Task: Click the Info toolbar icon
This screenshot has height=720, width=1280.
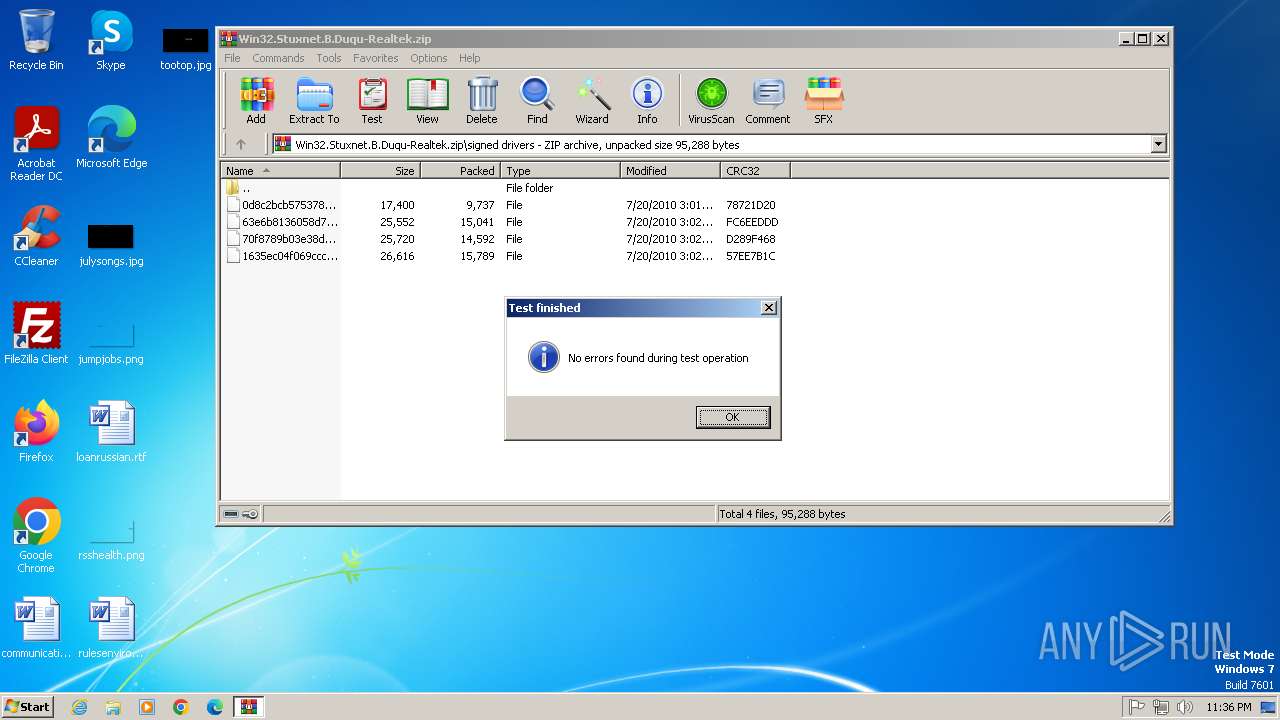Action: (x=647, y=101)
